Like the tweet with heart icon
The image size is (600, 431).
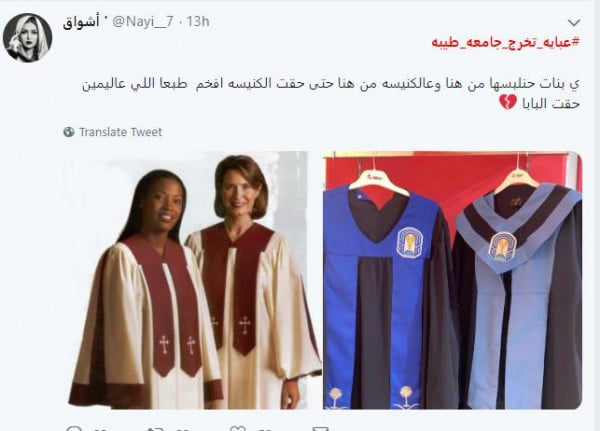pos(237,428)
